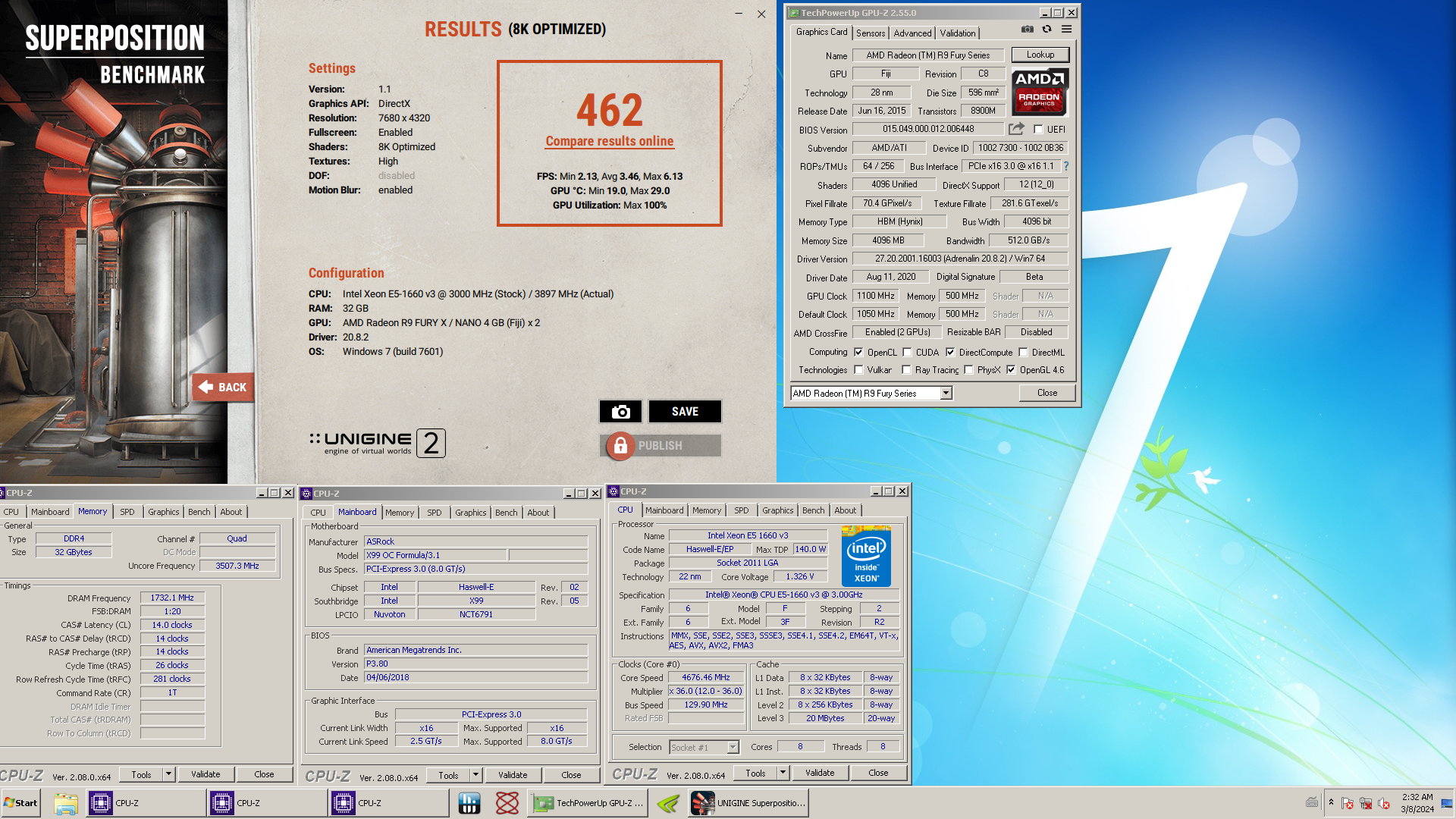Click the Intel Inside Xeon logo in CPU-Z

(866, 557)
